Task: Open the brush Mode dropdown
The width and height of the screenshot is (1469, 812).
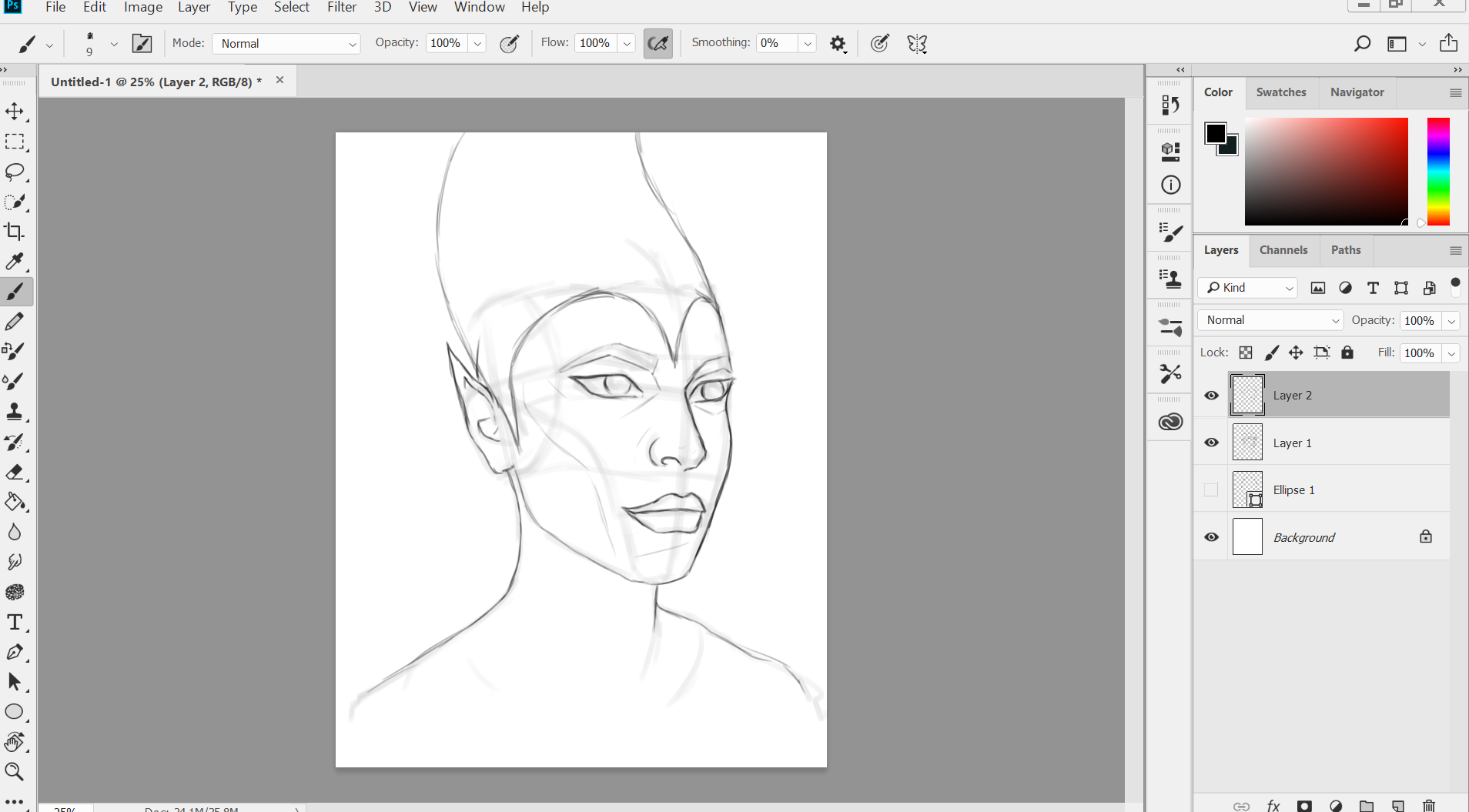Action: click(286, 44)
